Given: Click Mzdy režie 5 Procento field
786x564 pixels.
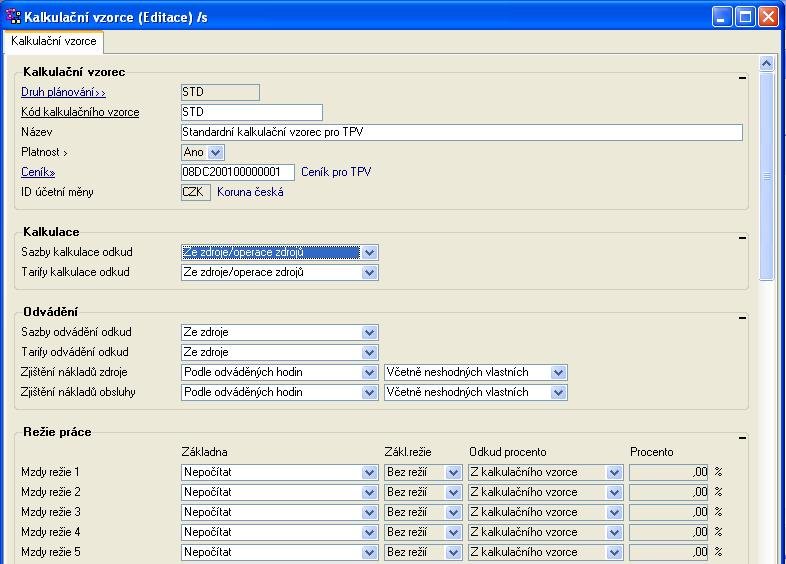Looking at the screenshot, I should 669,552.
